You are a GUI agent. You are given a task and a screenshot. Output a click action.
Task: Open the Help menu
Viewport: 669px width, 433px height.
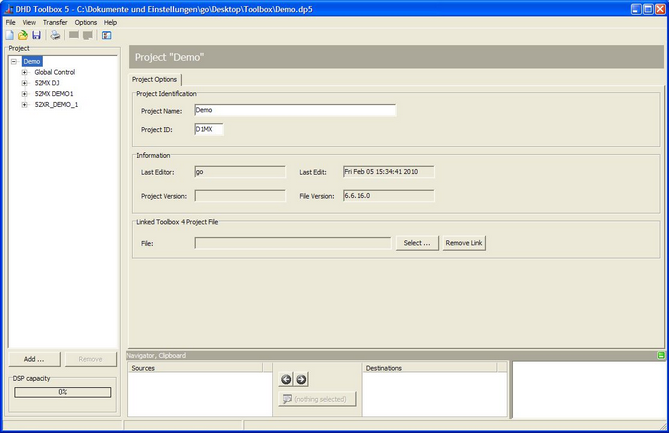tap(111, 22)
